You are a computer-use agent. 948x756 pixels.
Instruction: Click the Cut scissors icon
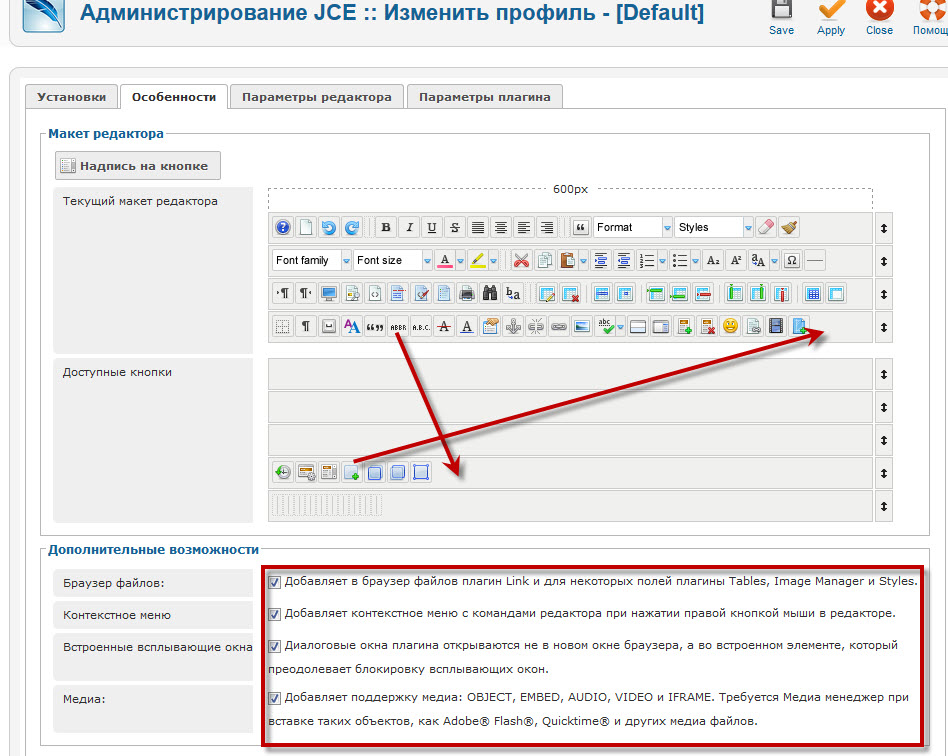[520, 260]
